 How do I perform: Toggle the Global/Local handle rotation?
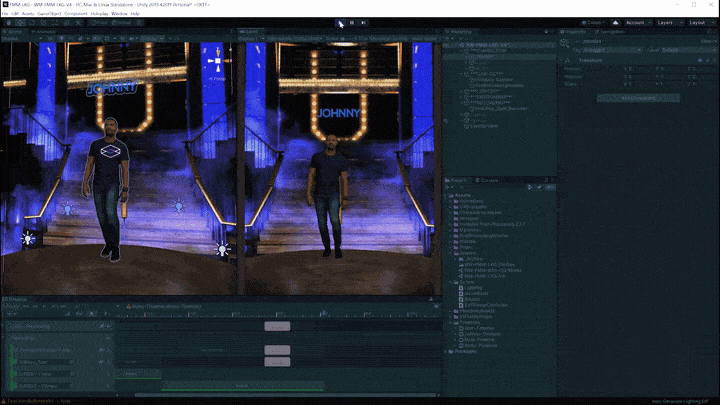coord(121,22)
